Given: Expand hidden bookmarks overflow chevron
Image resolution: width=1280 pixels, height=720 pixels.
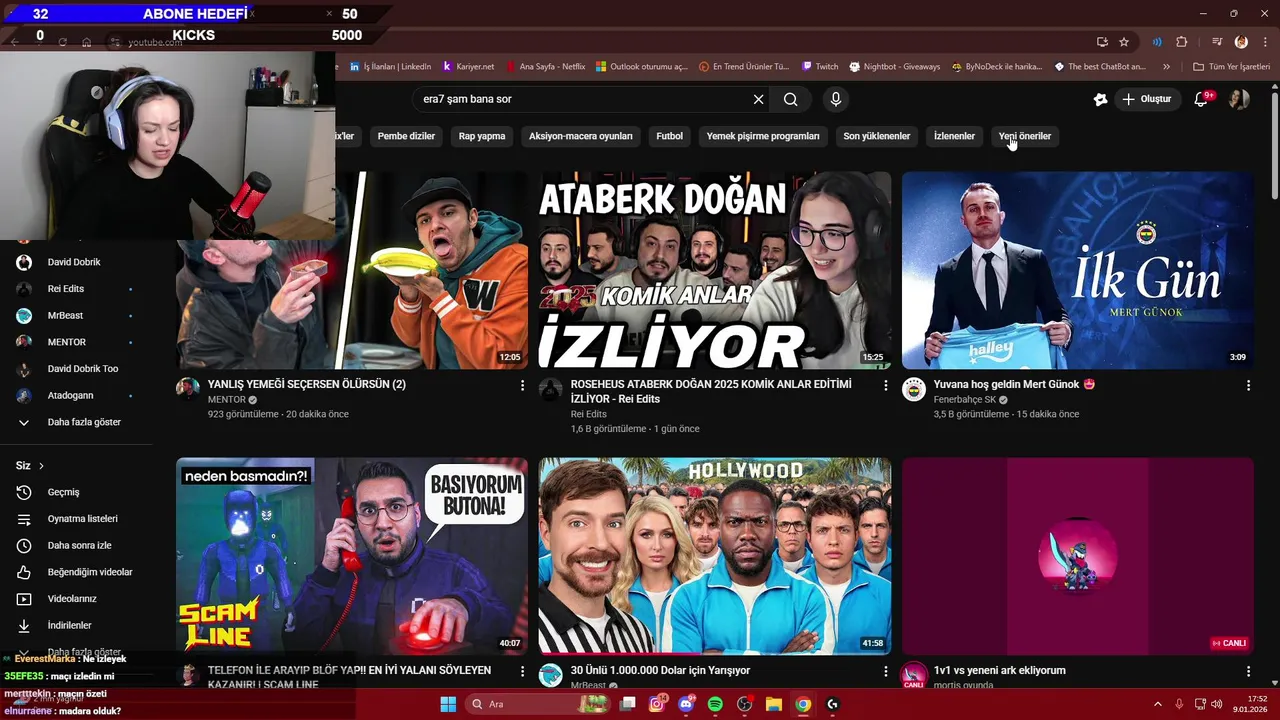Looking at the screenshot, I should click(x=1166, y=67).
